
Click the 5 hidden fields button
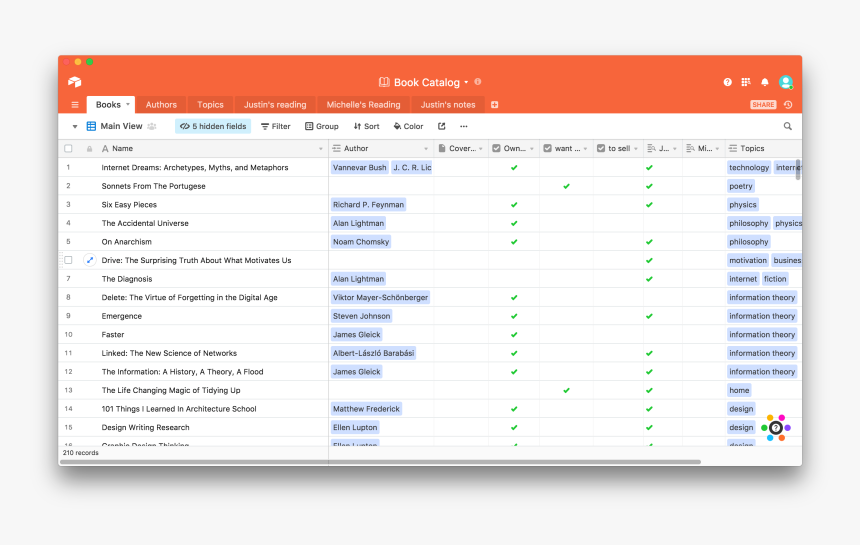tap(213, 126)
